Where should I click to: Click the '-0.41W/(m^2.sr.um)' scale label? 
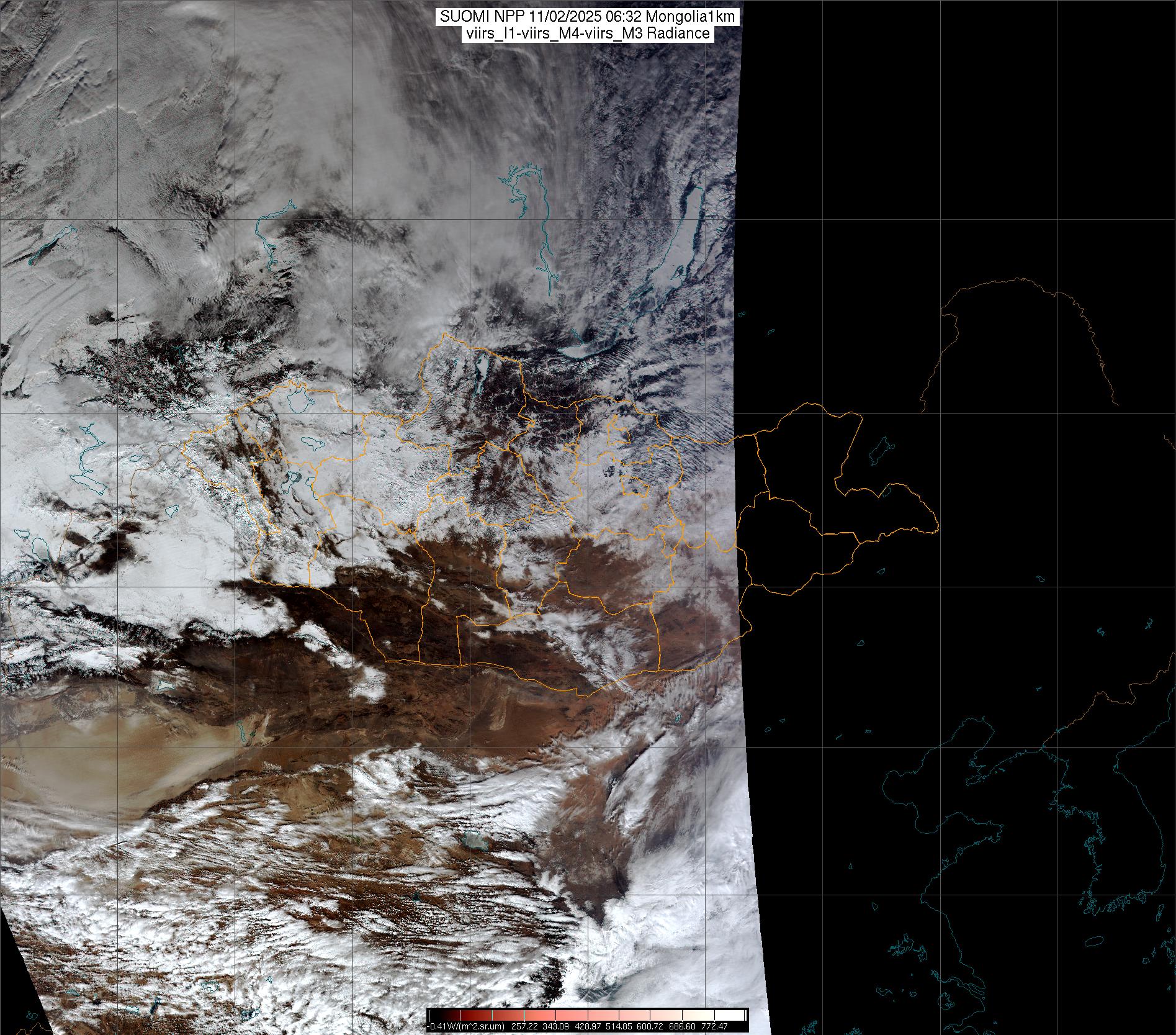[465, 1026]
